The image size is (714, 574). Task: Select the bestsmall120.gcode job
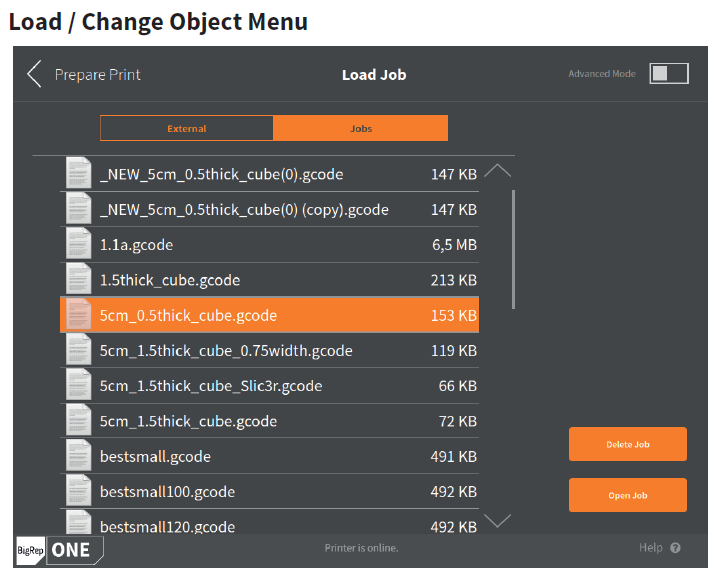pyautogui.click(x=270, y=524)
